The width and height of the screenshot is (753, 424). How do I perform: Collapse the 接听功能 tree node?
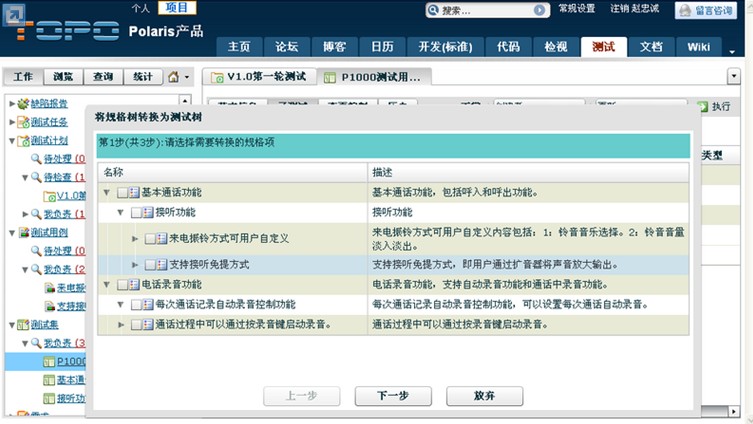[121, 212]
